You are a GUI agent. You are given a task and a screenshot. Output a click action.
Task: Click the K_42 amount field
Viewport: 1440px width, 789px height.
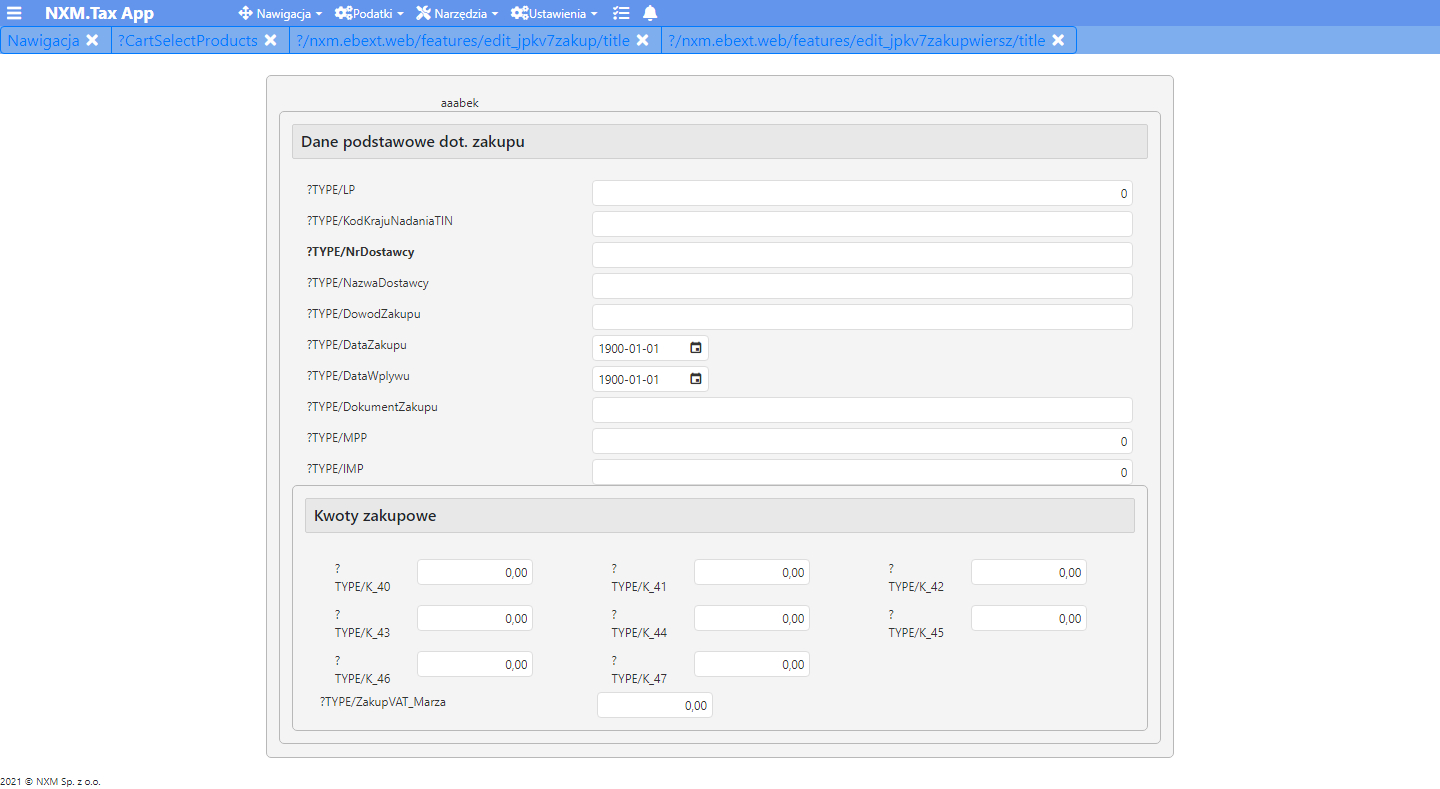pyautogui.click(x=1029, y=572)
